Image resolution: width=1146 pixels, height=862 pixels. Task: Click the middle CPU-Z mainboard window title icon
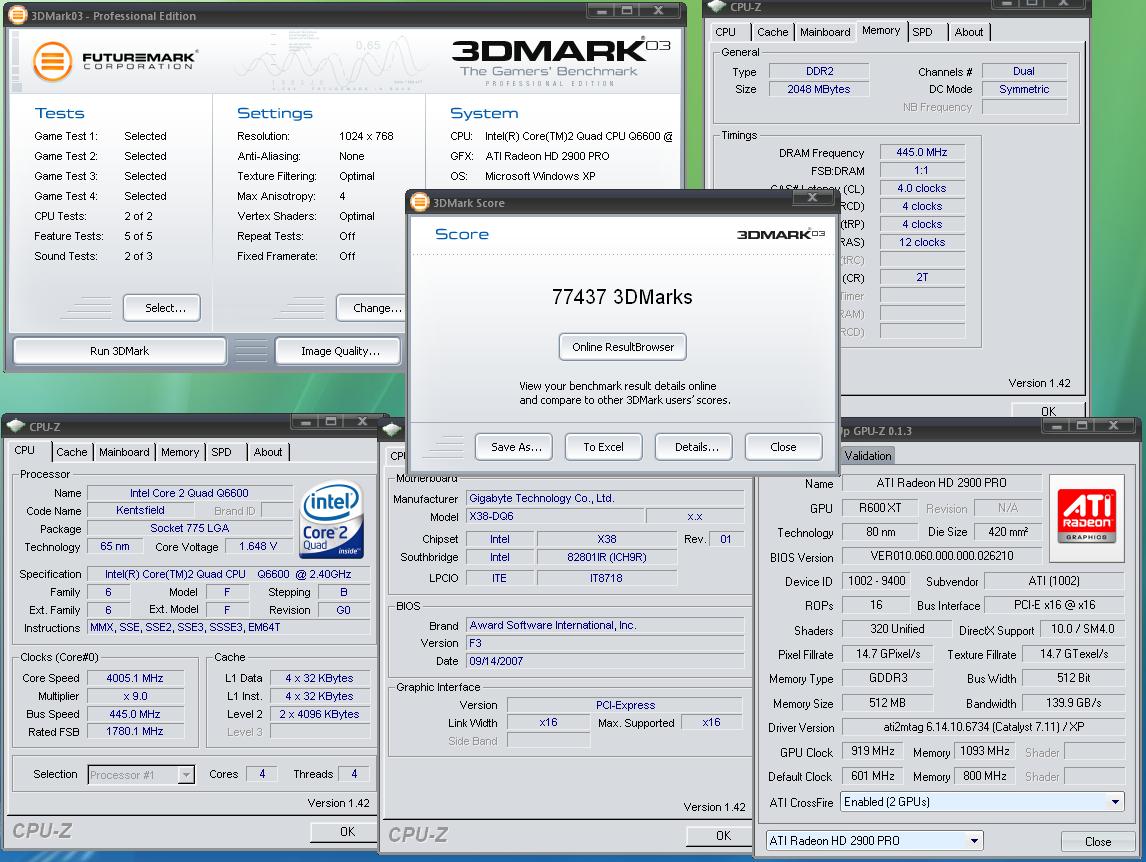pos(392,429)
